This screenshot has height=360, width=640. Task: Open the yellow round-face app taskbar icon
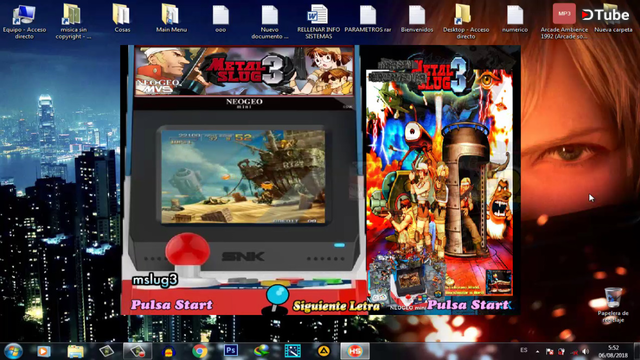pos(169,351)
